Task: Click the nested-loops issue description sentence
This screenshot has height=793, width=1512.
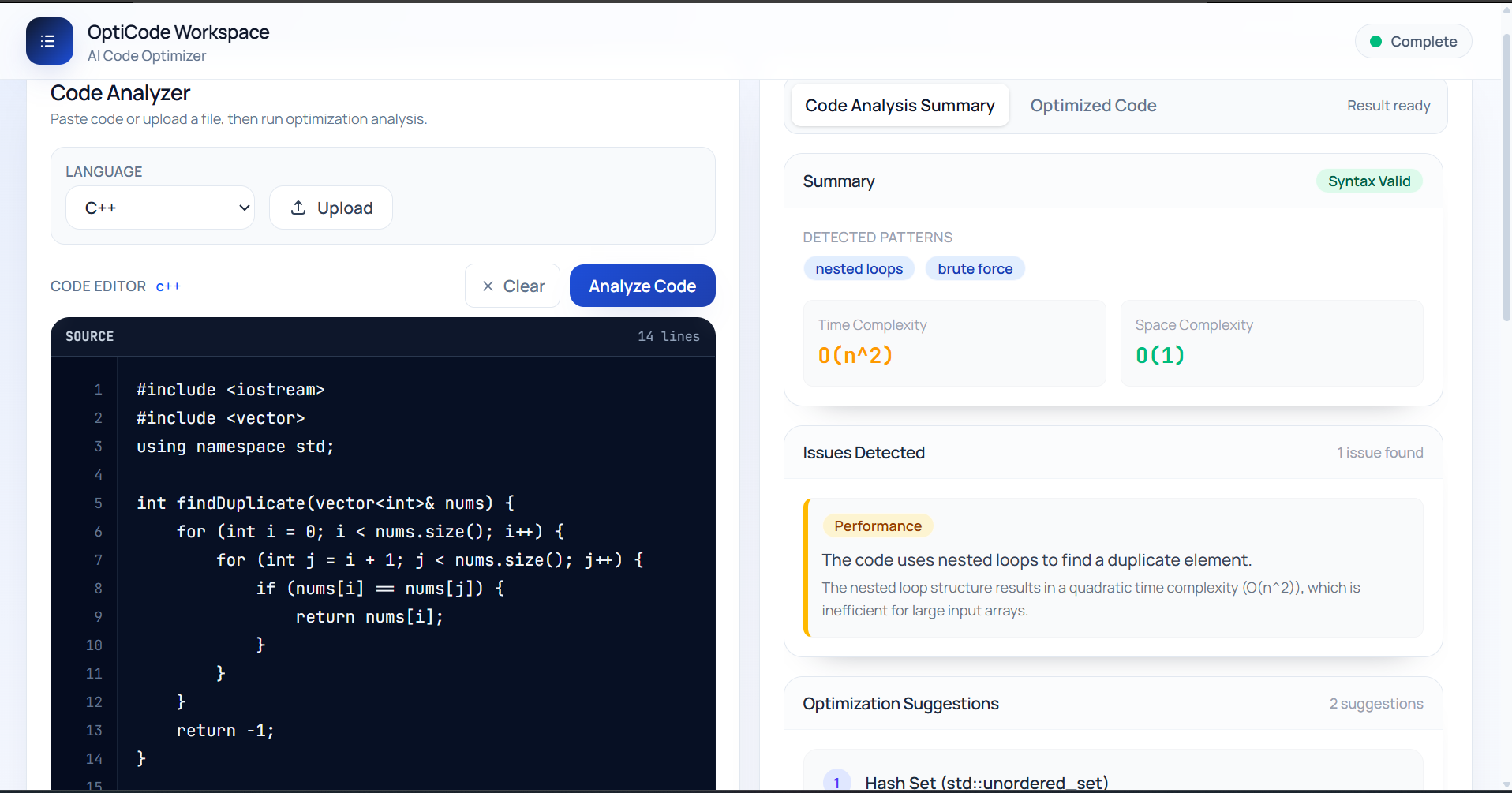Action: [1036, 560]
